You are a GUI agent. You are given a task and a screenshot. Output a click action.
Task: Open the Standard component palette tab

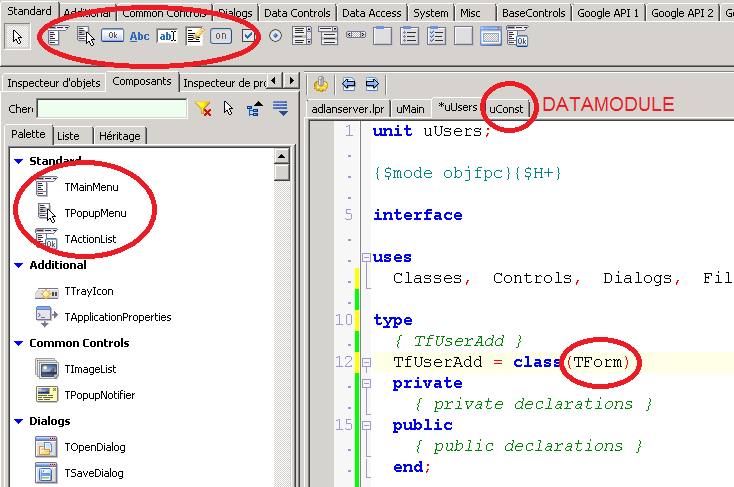click(x=29, y=11)
